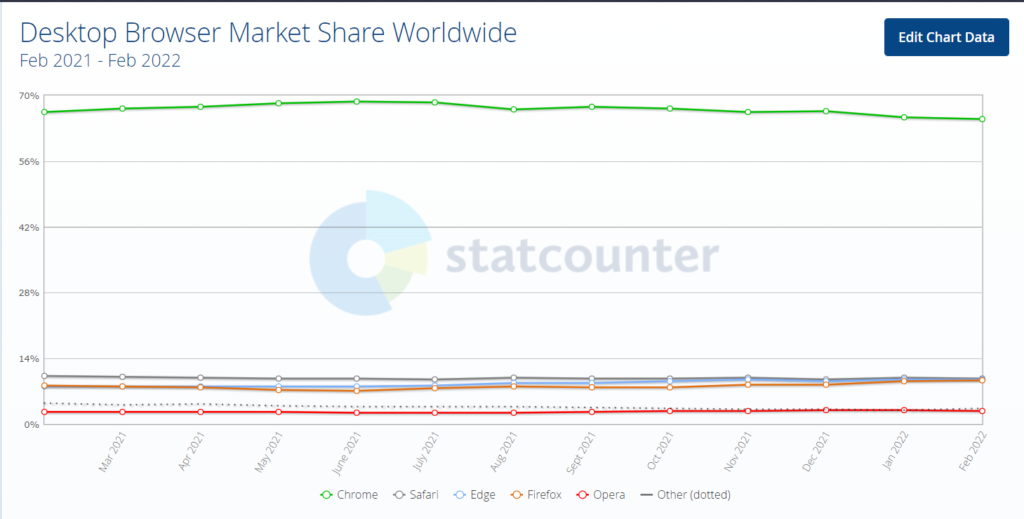Click the Edit Chart Data button
The height and width of the screenshot is (519, 1024).
946,37
